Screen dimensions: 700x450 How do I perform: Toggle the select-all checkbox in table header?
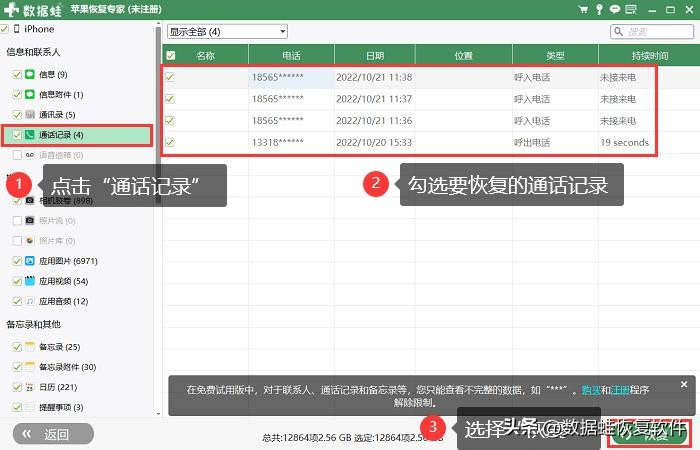pyautogui.click(x=171, y=55)
